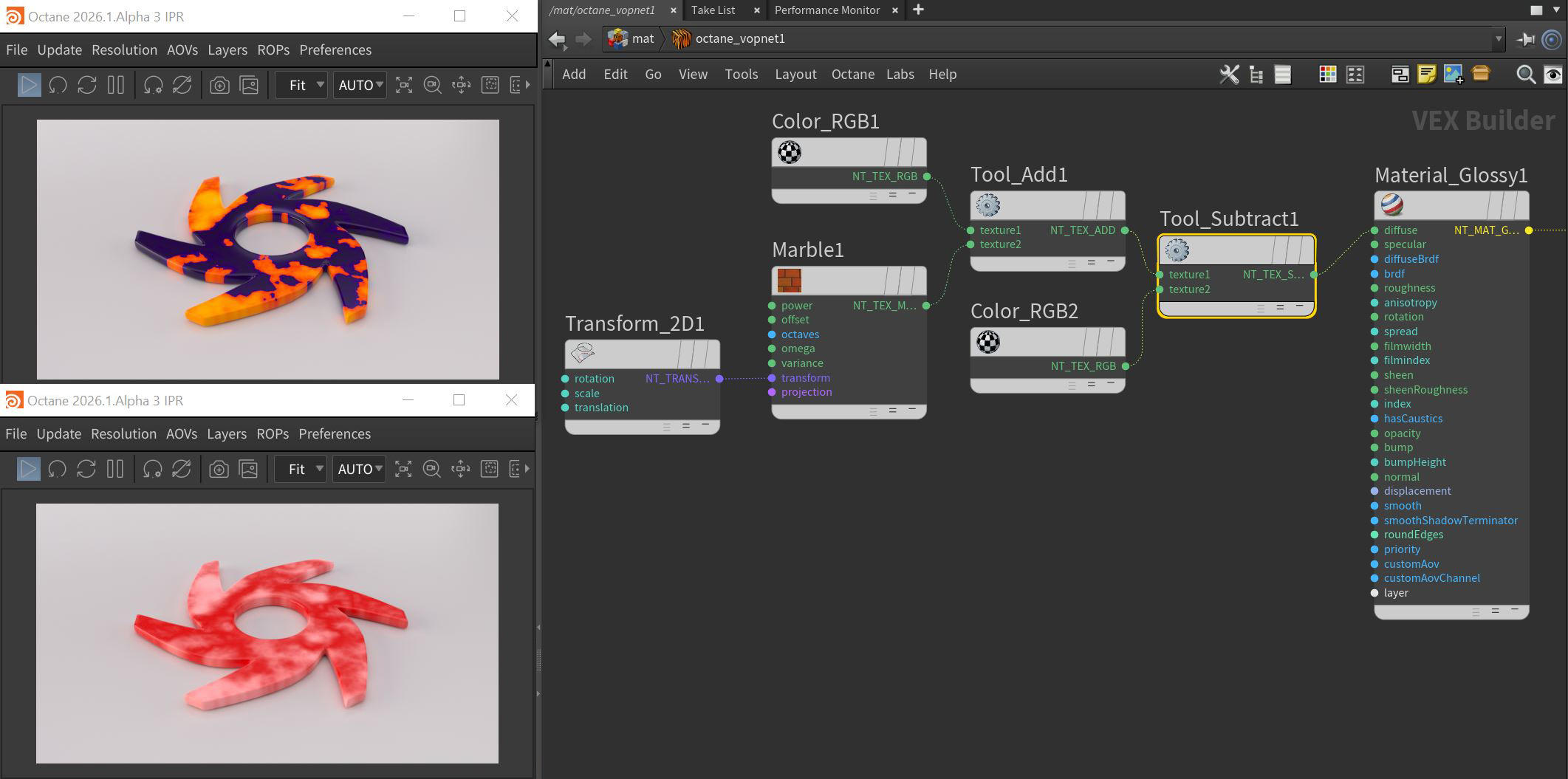Click the magnifier find-node icon
Viewport: 1568px width, 779px height.
(x=1525, y=75)
